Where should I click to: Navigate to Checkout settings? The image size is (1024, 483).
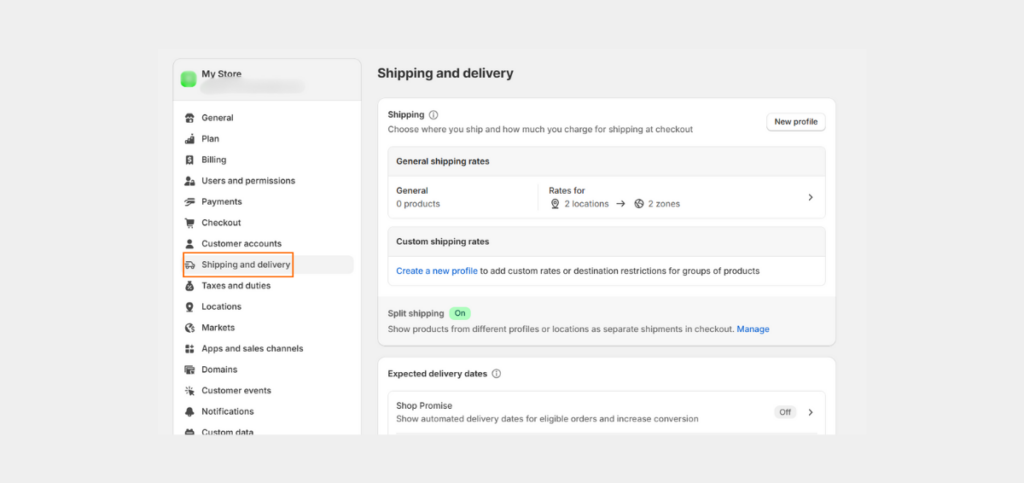(221, 223)
